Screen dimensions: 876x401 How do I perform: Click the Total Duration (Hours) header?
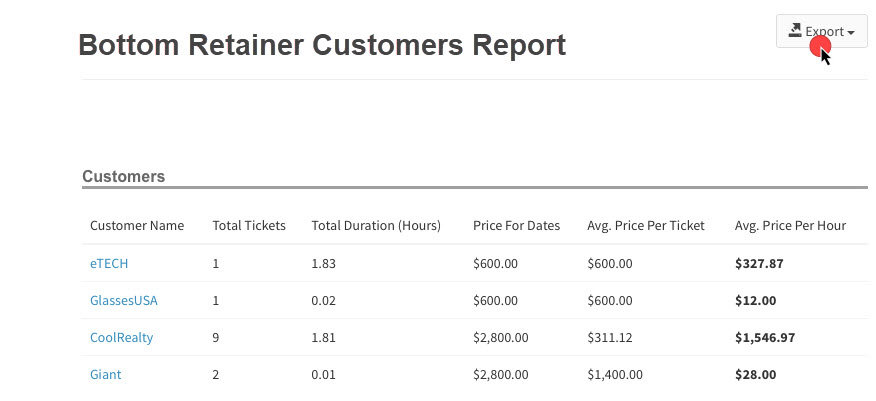(x=376, y=226)
